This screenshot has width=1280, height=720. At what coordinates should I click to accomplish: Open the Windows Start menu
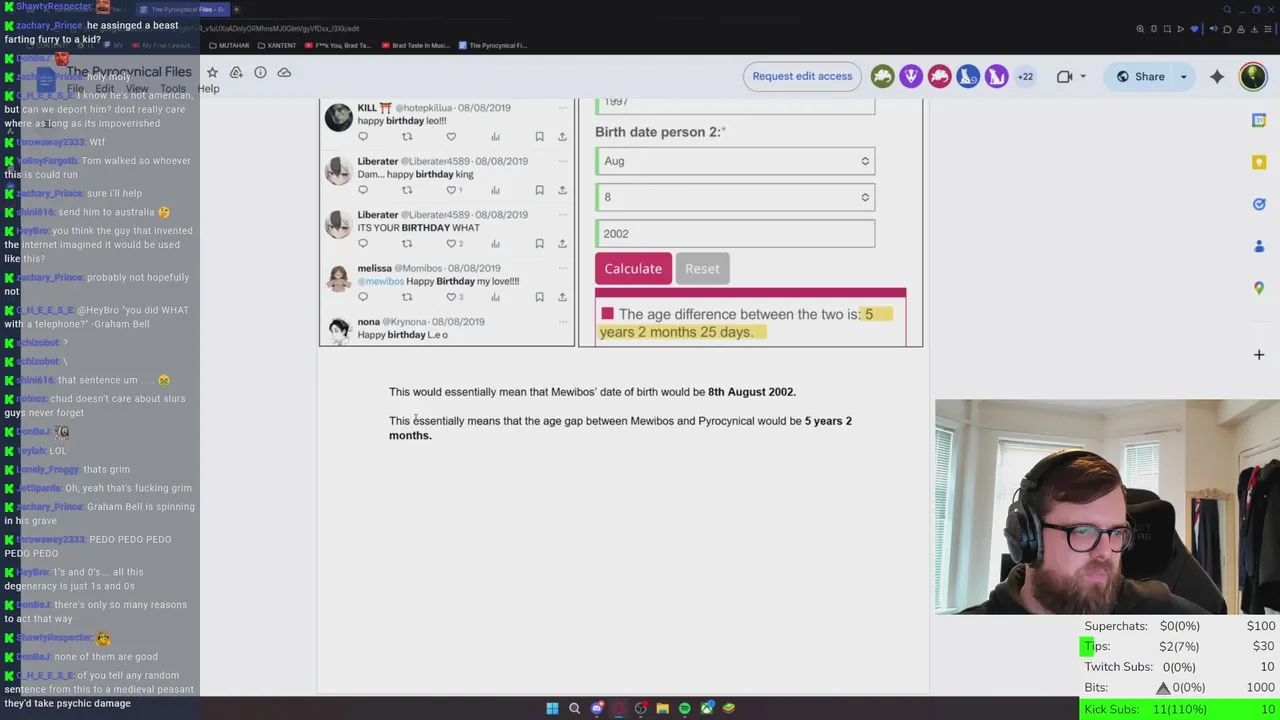point(552,708)
